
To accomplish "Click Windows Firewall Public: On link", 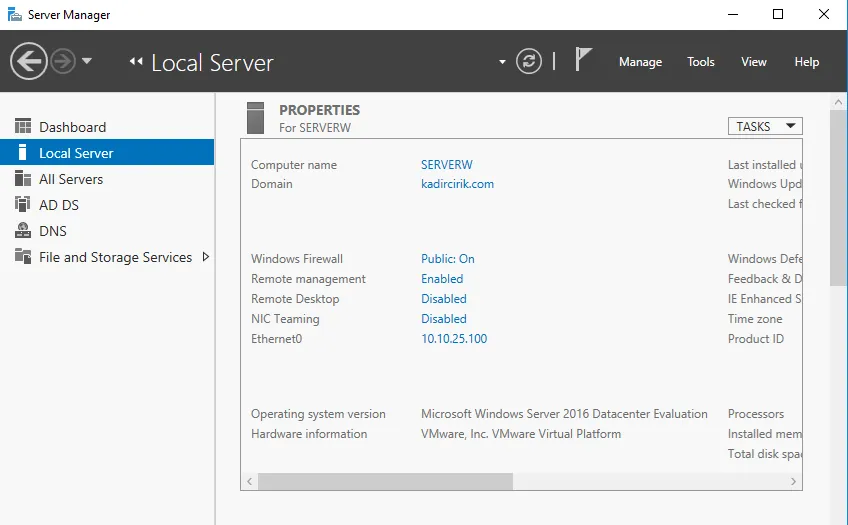I will 448,258.
